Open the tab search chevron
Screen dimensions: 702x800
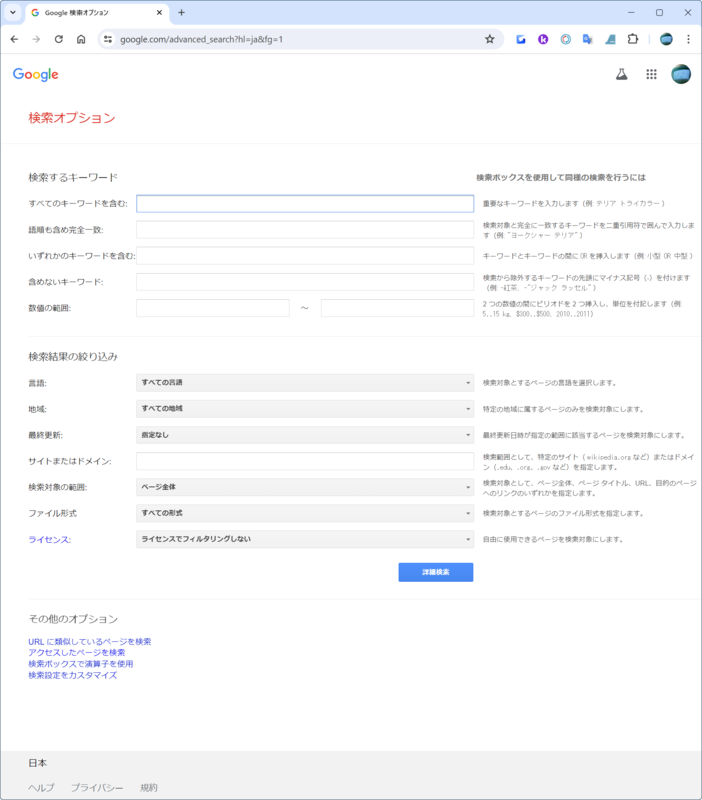click(13, 12)
